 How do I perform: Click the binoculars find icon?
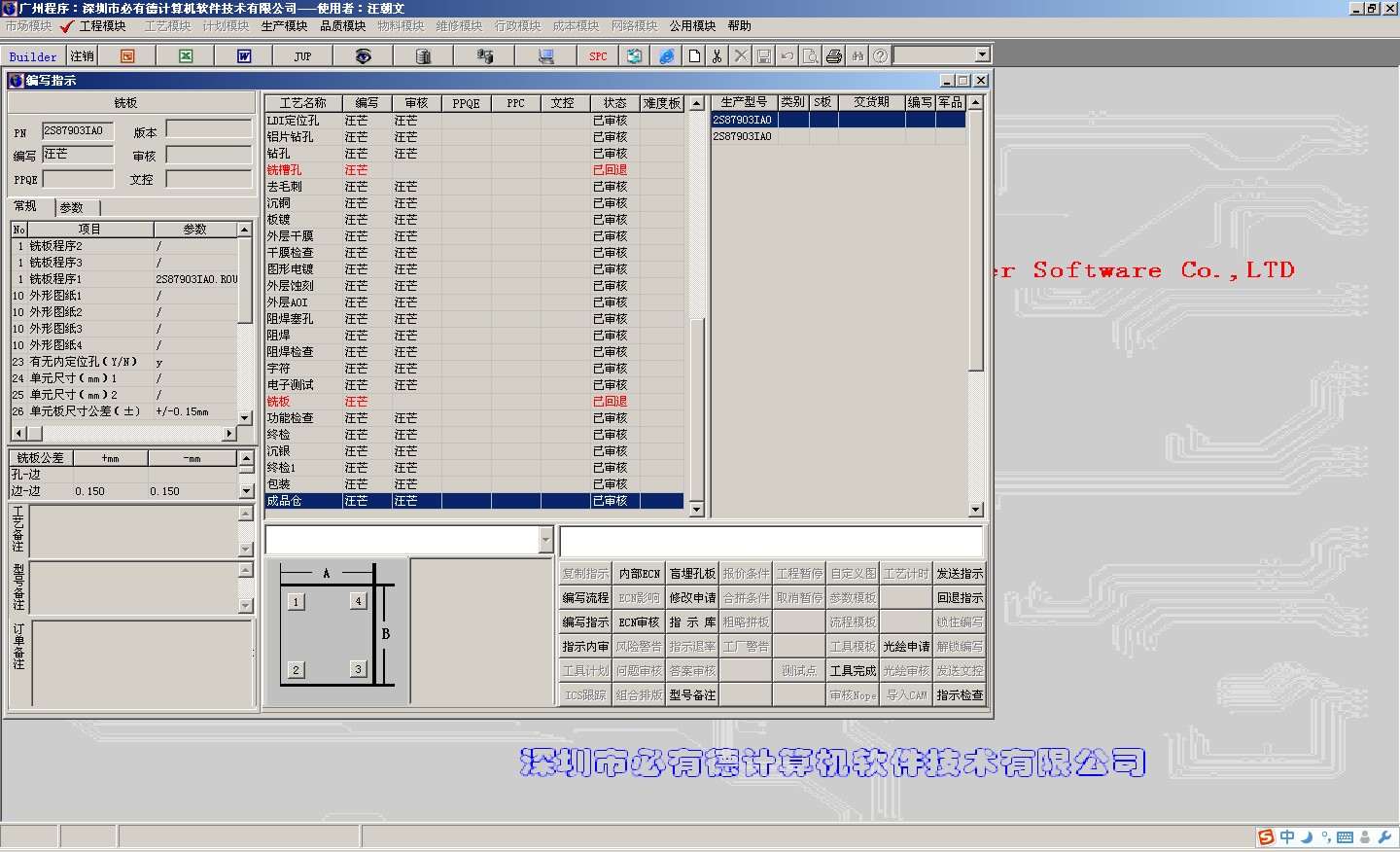tap(857, 56)
